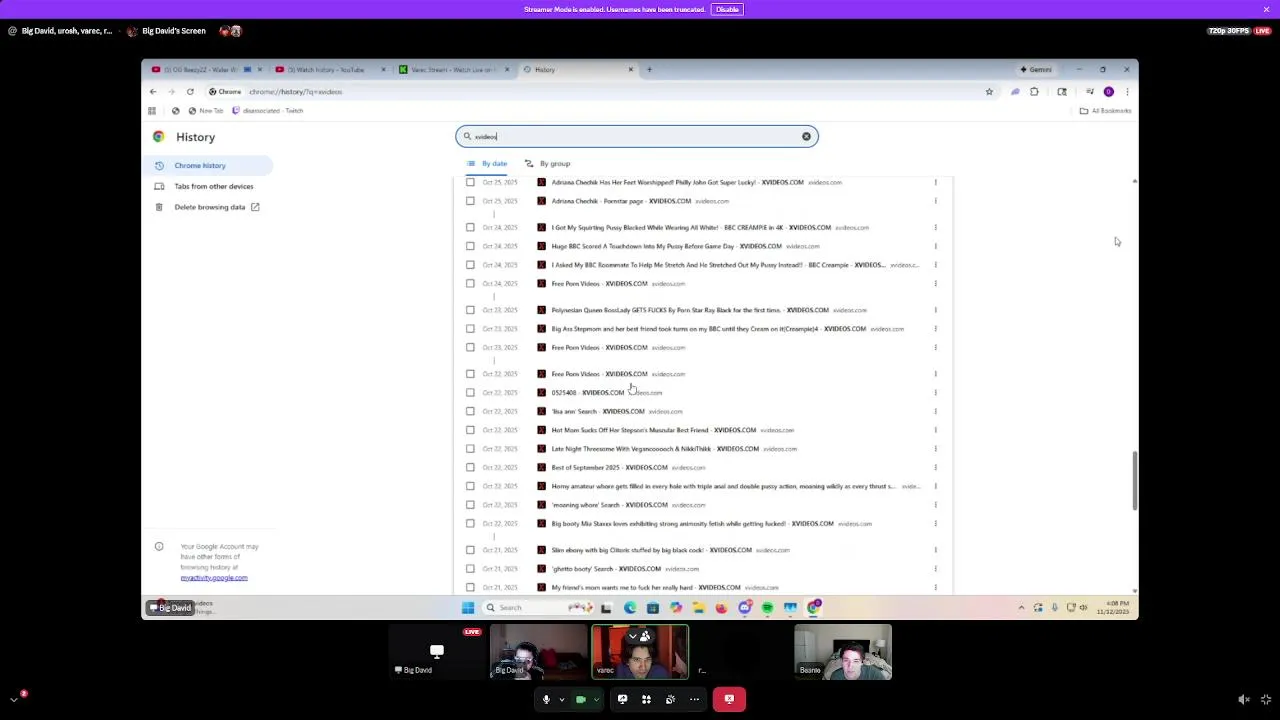
Task: Open more actions for 'lisa ann' Search entry
Action: click(x=936, y=411)
